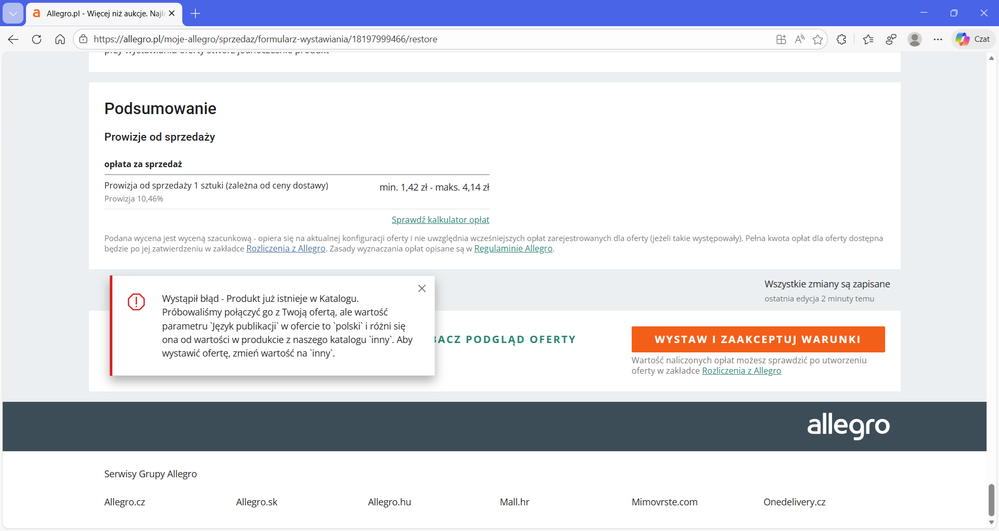Open browser Extensions puzzle icon
This screenshot has width=999, height=531.
point(842,39)
